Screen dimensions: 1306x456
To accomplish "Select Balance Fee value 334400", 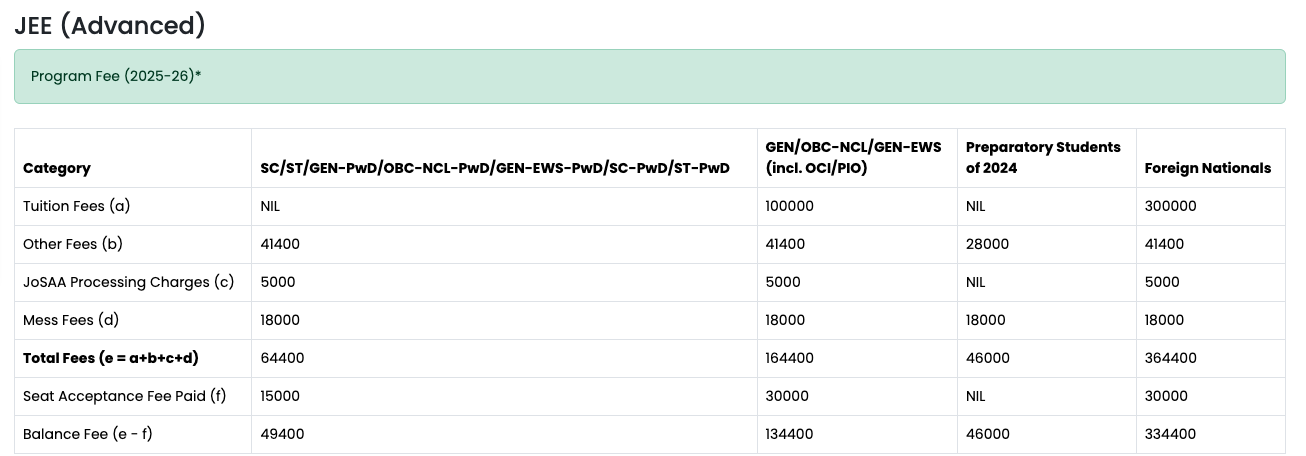I will point(1170,434).
